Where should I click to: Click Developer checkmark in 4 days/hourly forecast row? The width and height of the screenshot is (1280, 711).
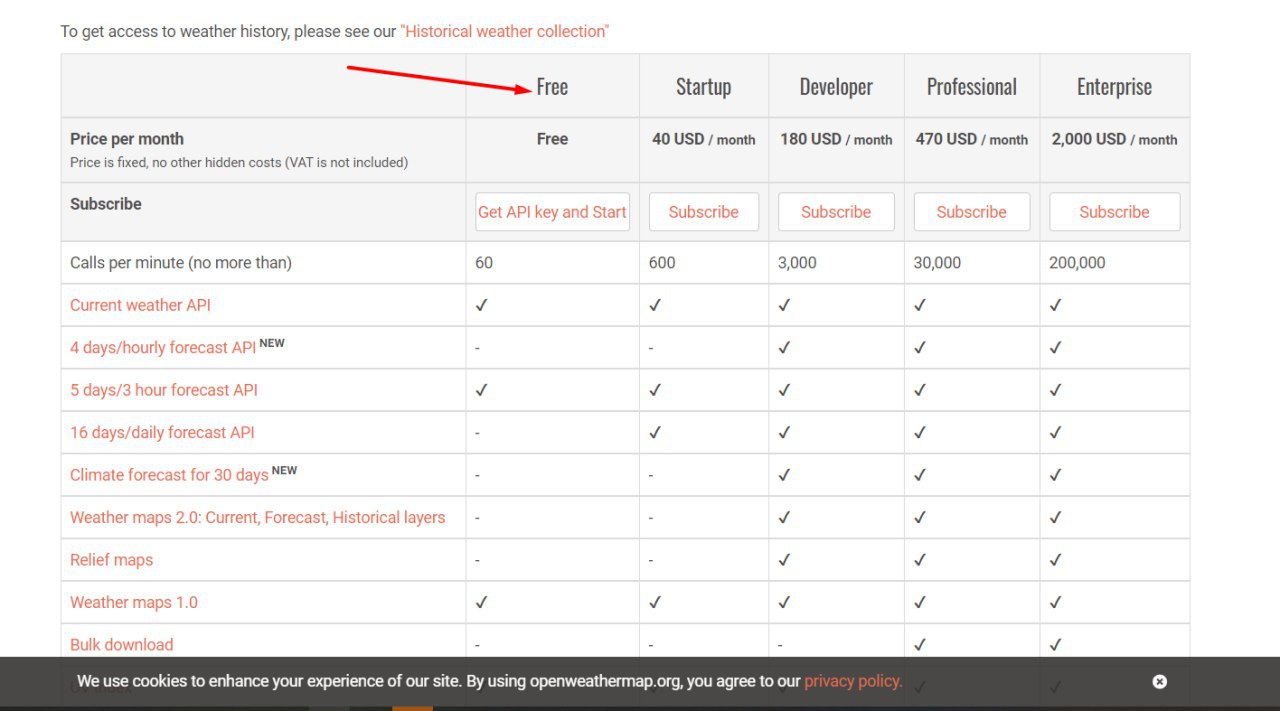tap(784, 347)
